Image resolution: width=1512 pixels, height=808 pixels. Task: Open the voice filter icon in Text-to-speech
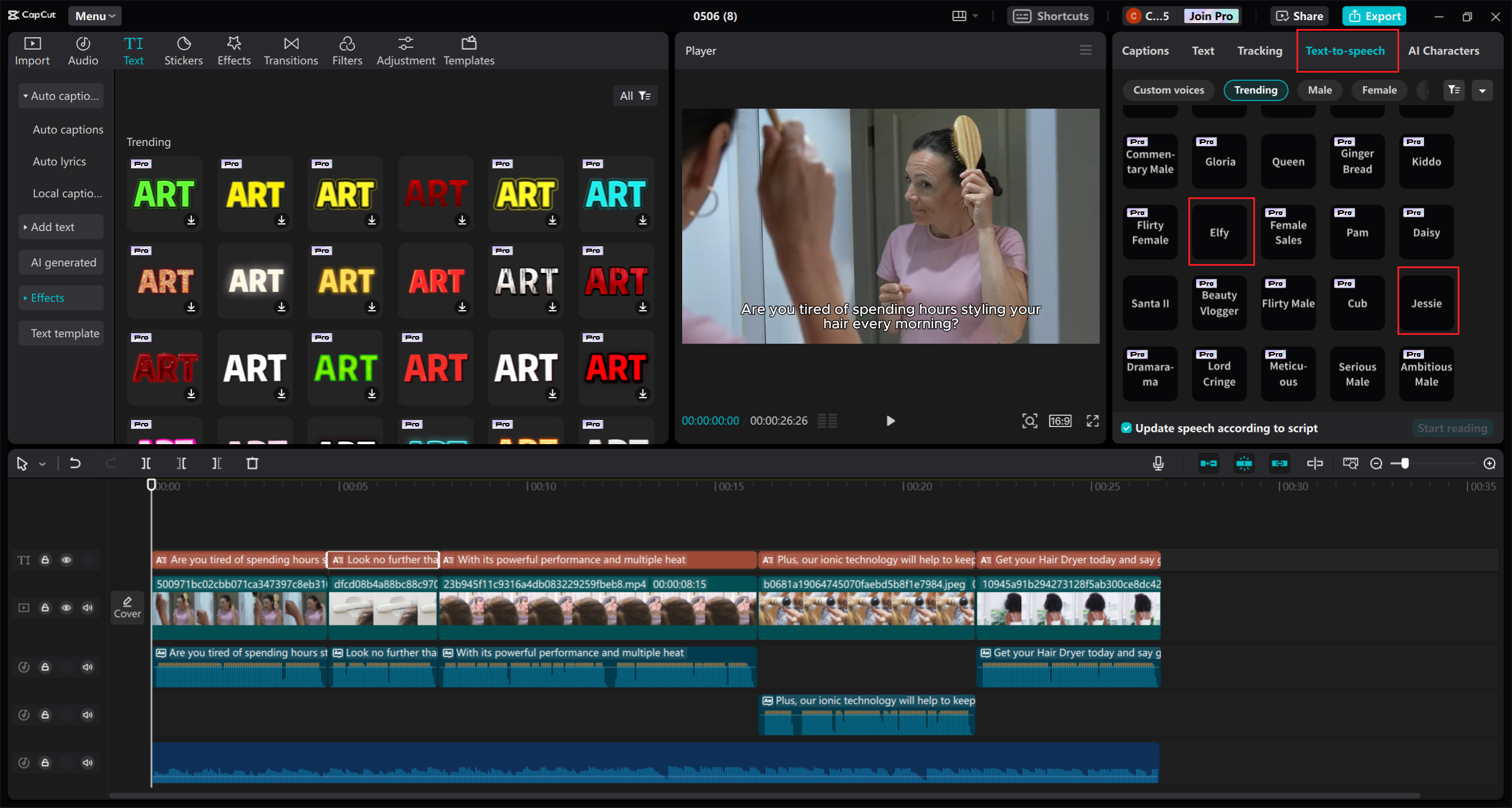tap(1454, 90)
